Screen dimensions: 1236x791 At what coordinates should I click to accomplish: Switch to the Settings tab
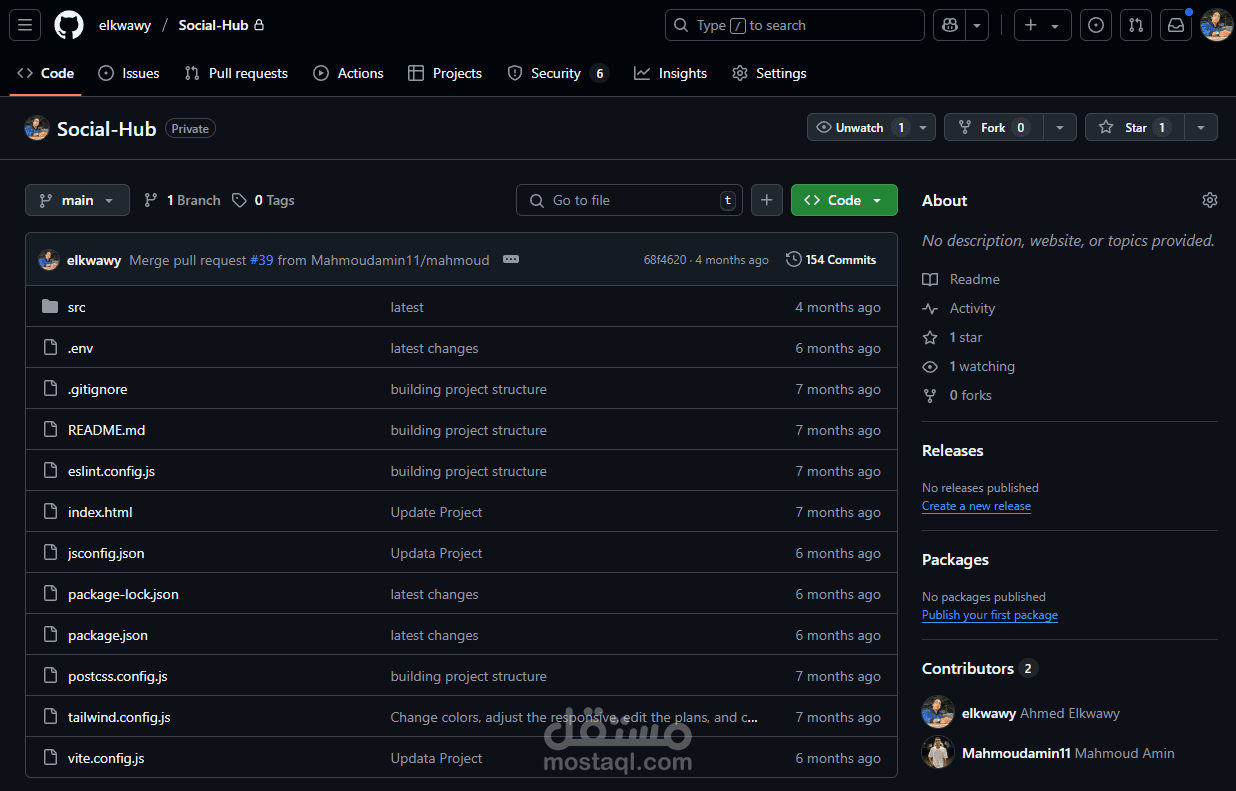(769, 73)
